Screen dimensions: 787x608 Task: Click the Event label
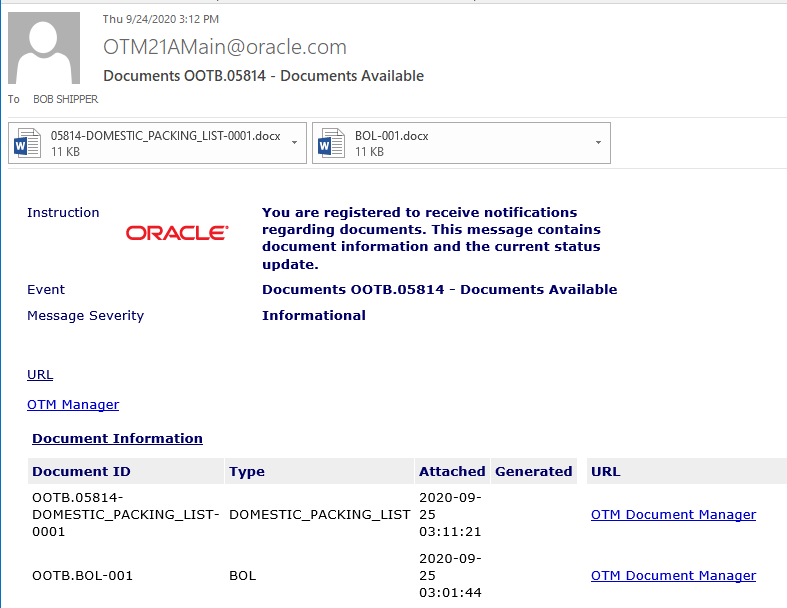(x=46, y=290)
